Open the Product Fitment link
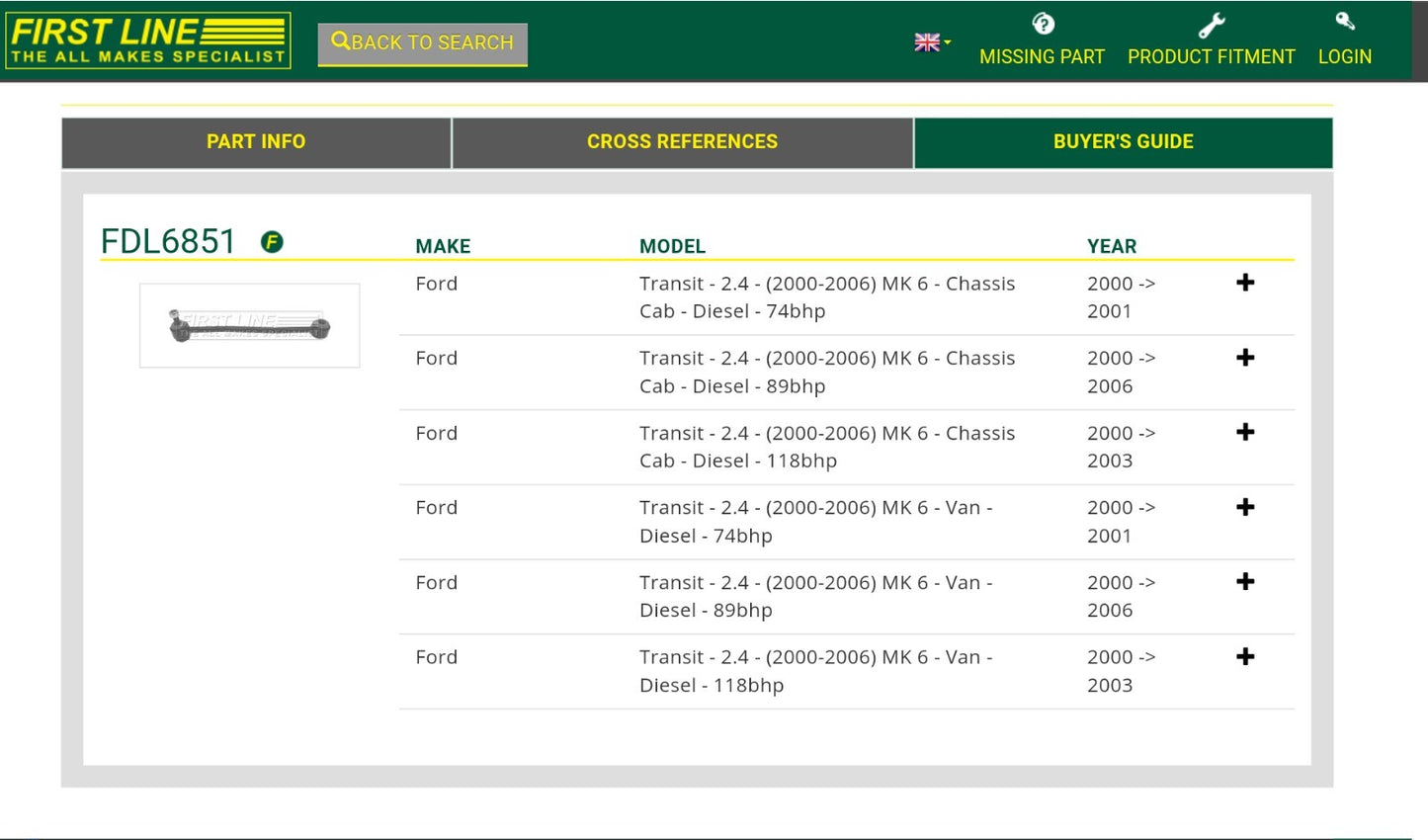The height and width of the screenshot is (840, 1428). click(1211, 57)
